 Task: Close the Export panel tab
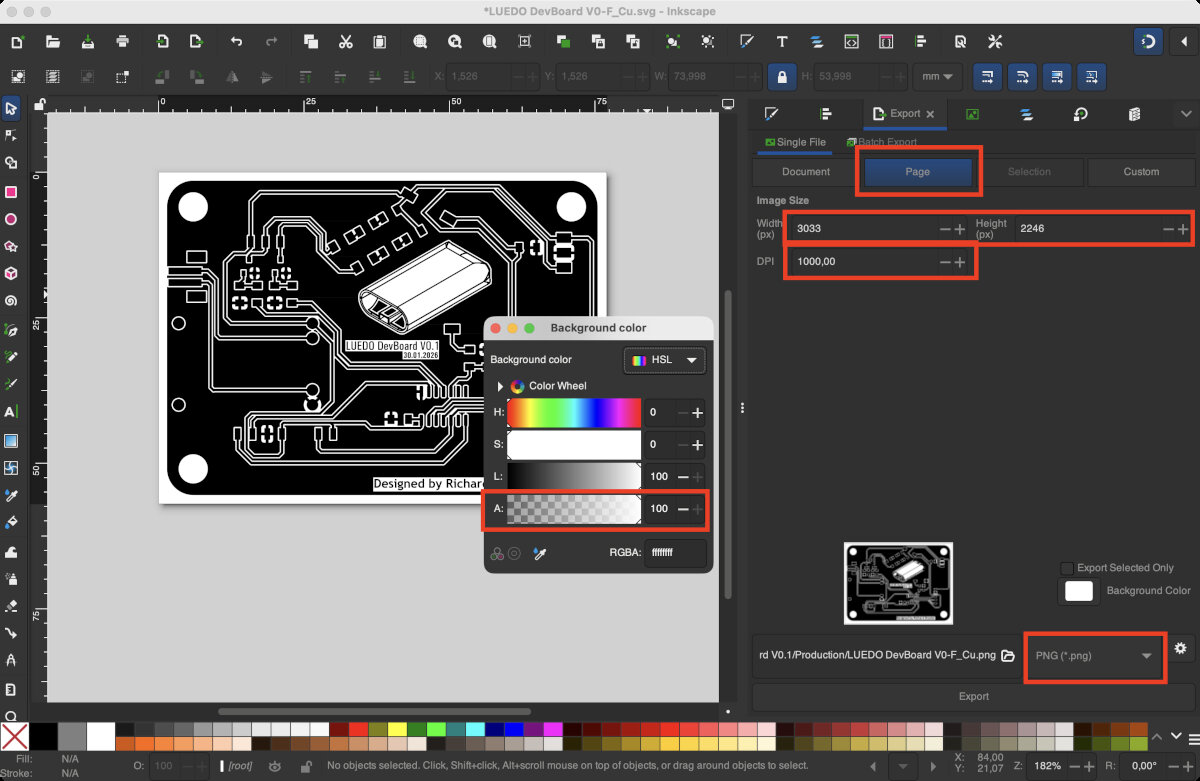click(x=931, y=114)
